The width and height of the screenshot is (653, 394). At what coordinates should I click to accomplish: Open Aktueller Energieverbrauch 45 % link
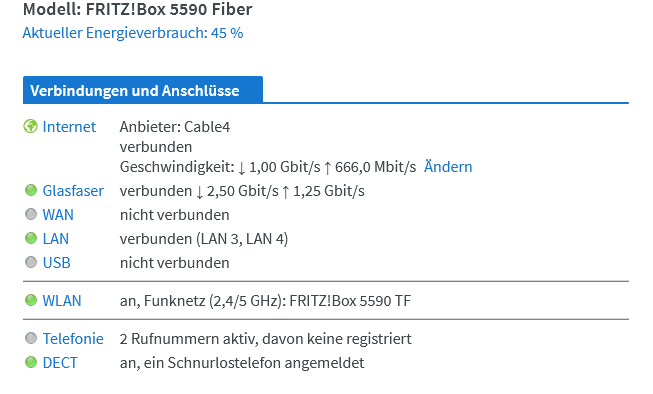(x=133, y=33)
